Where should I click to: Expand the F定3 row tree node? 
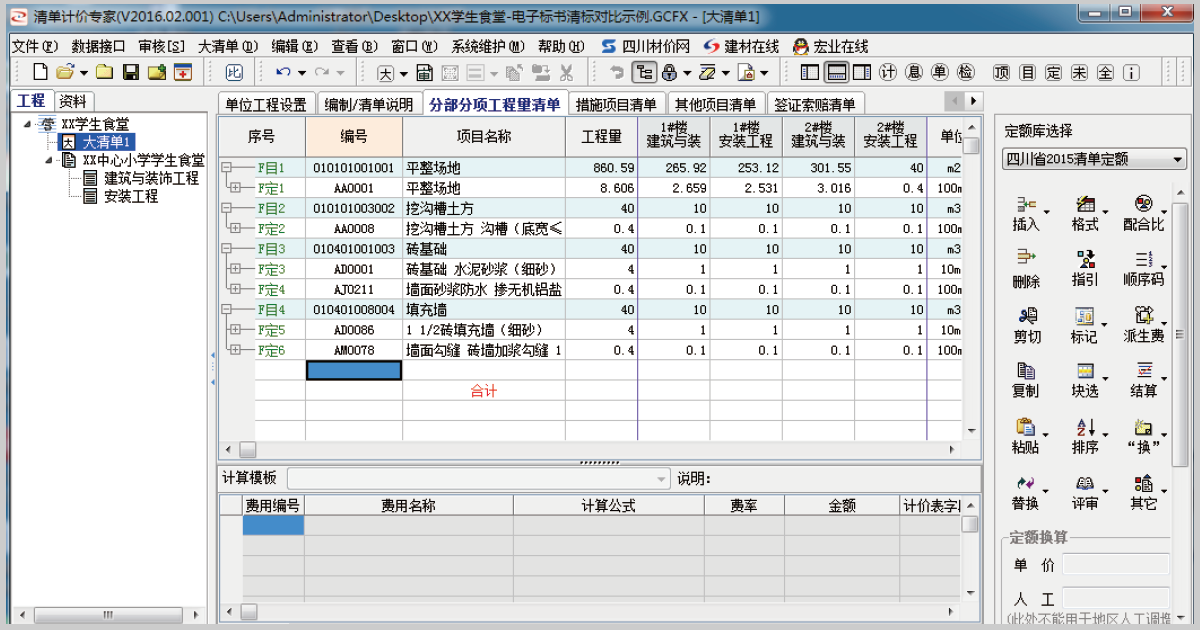(235, 269)
